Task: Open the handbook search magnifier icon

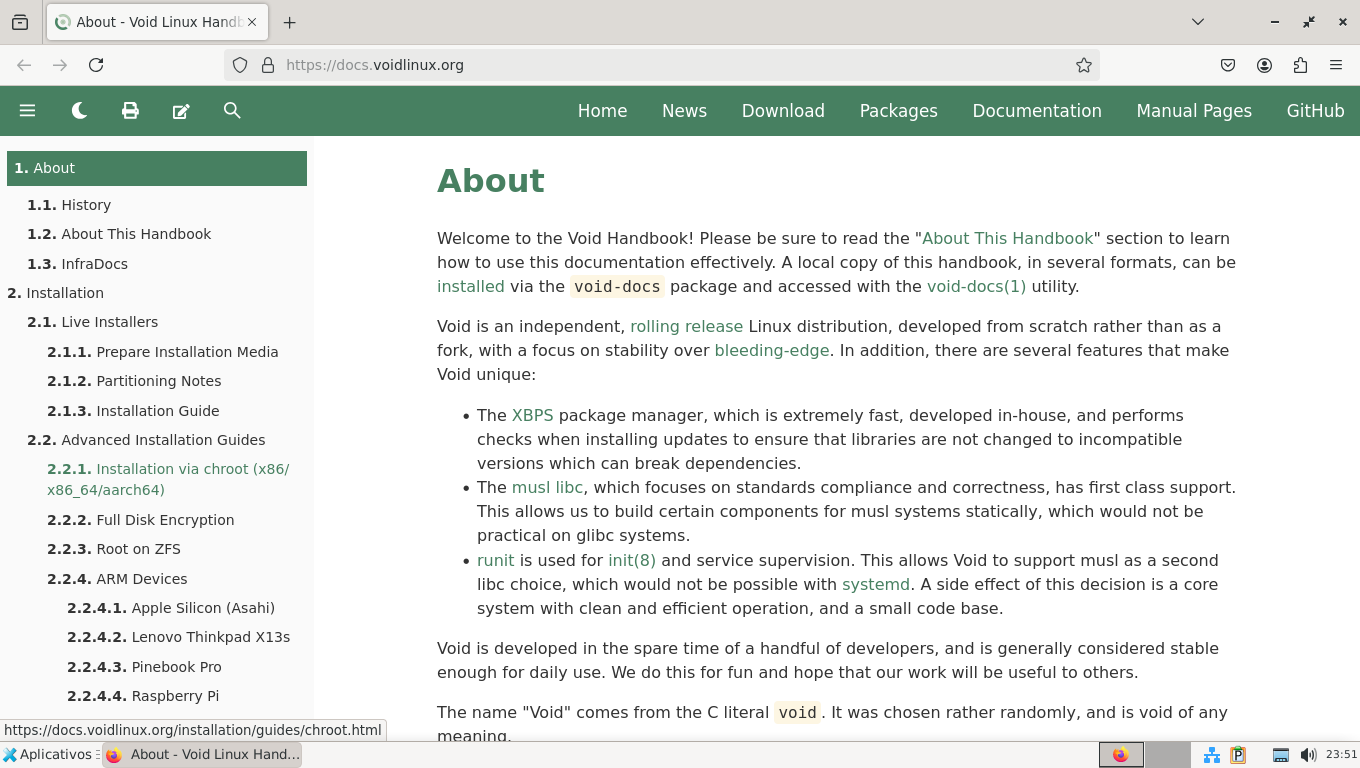Action: [x=232, y=111]
